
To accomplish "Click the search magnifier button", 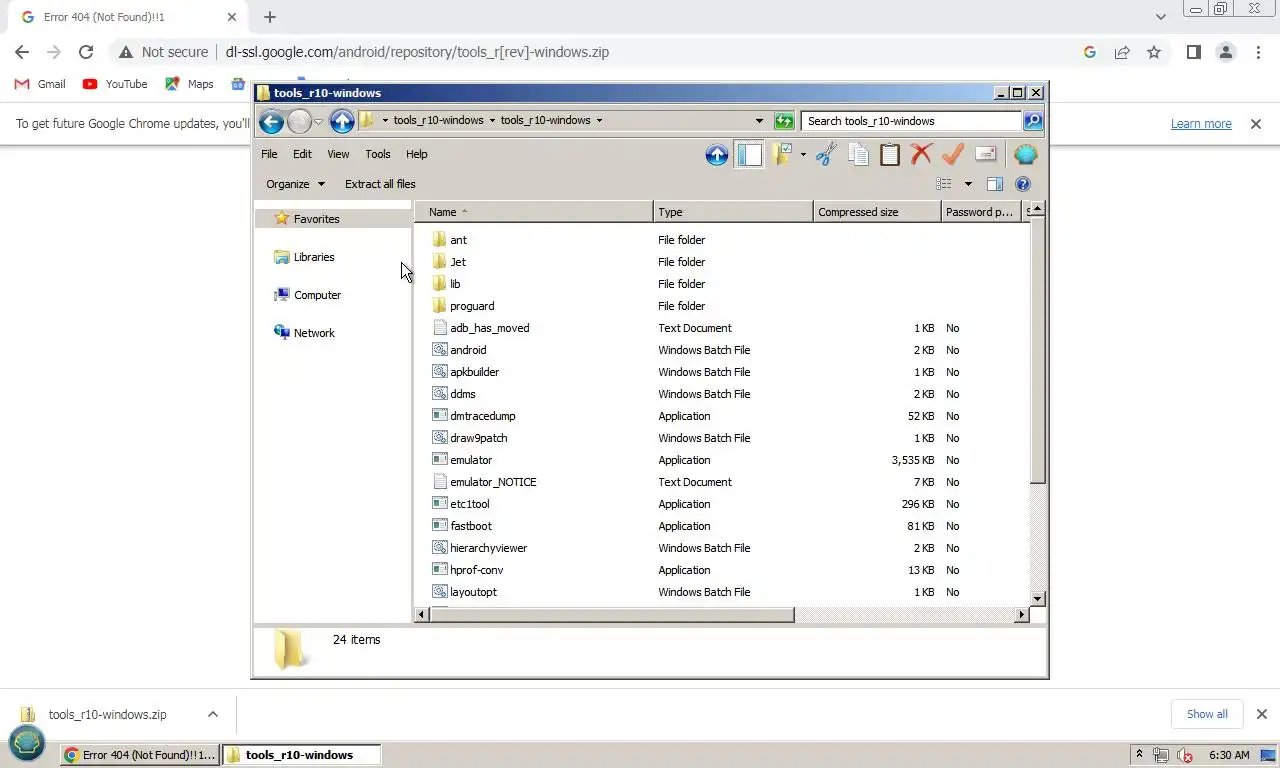I will click(1033, 121).
